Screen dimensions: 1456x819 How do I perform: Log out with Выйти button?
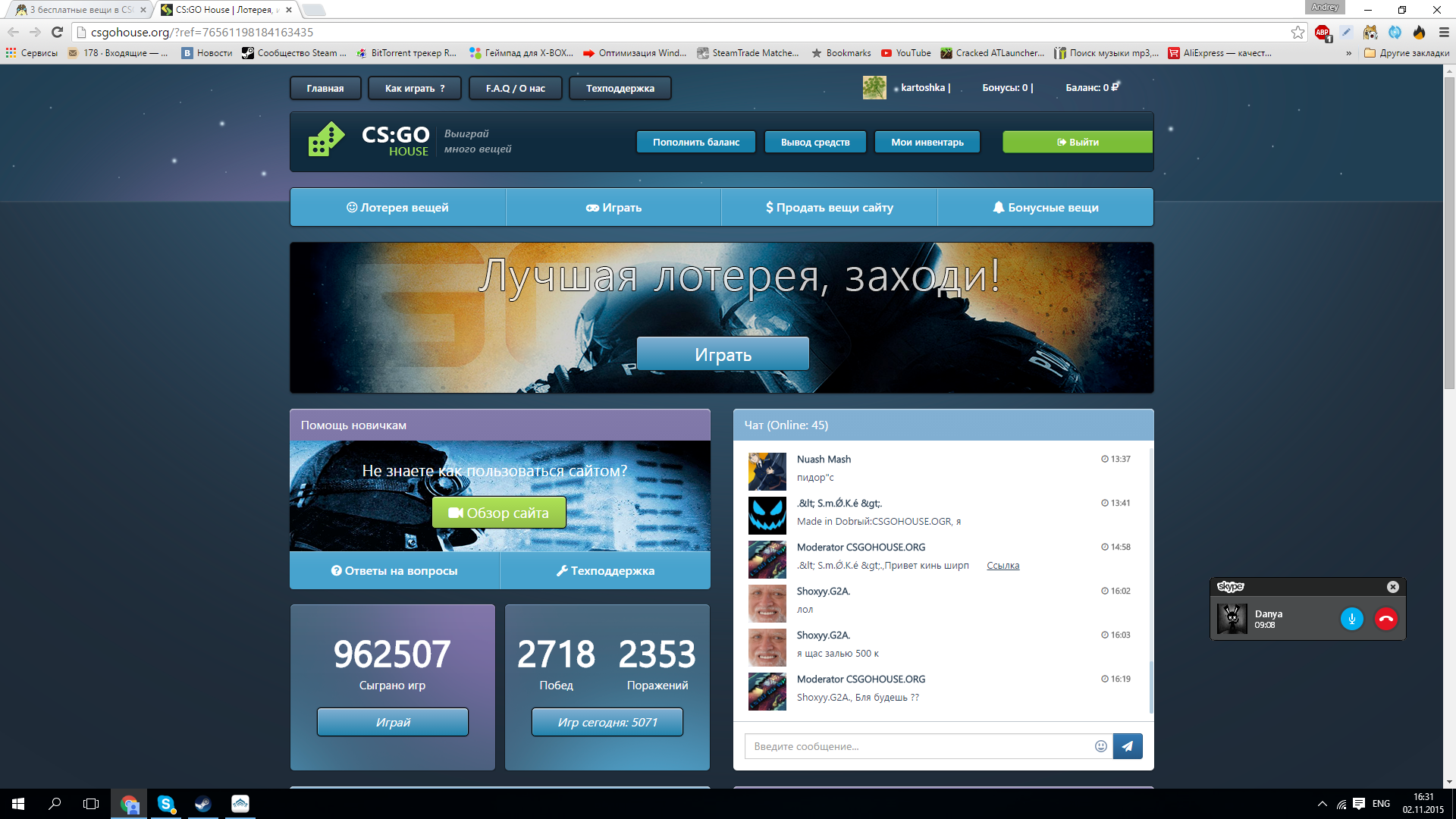pyautogui.click(x=1078, y=142)
